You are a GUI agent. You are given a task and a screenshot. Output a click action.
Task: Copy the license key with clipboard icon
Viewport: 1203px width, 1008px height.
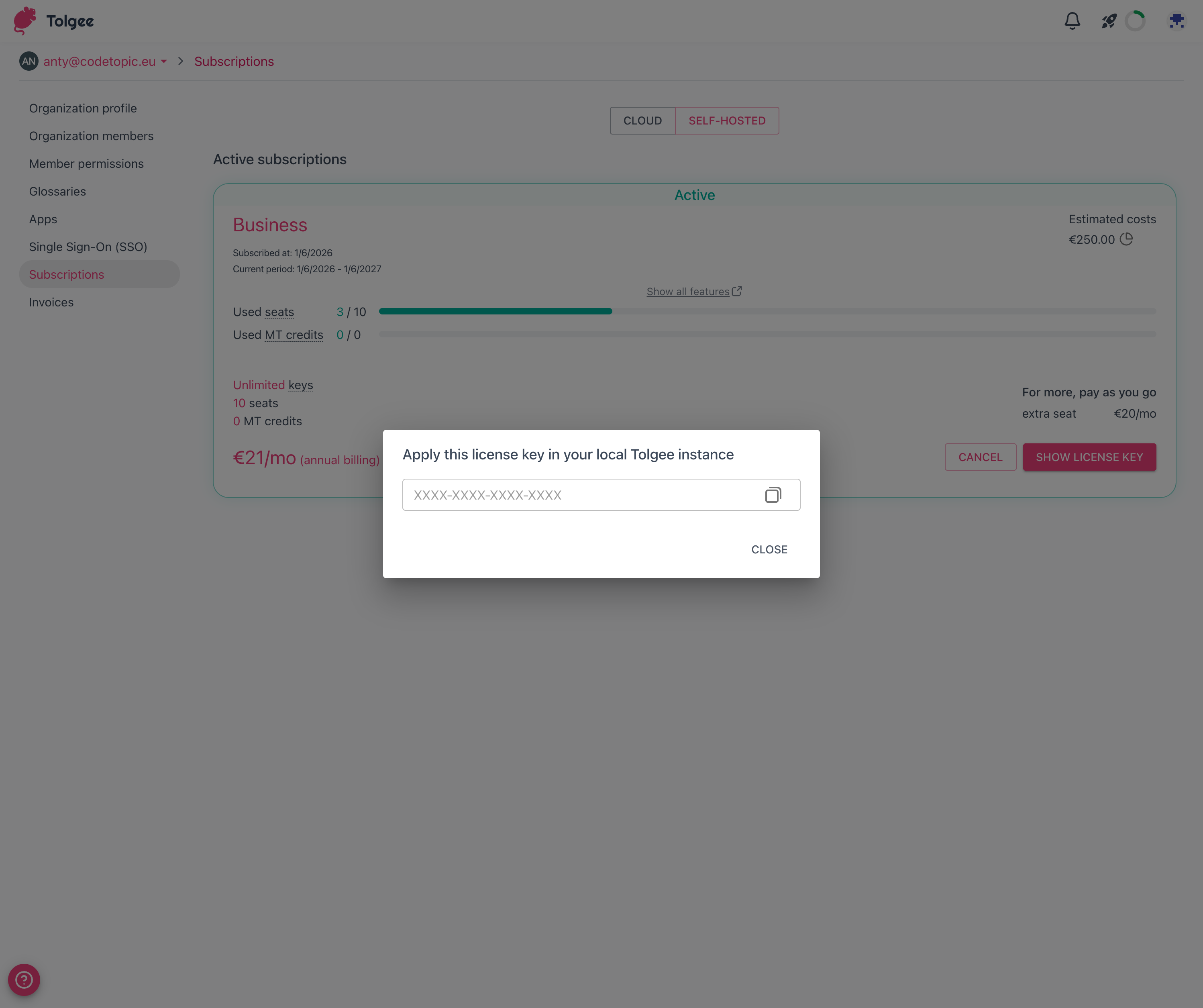click(x=773, y=494)
